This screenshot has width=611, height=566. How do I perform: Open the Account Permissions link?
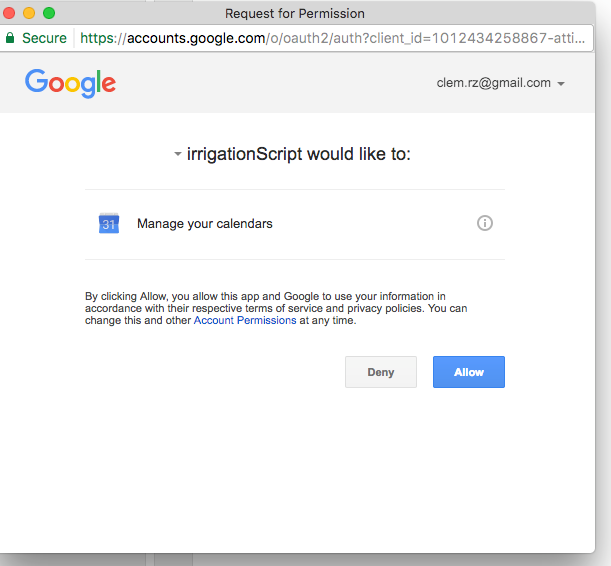coord(245,321)
